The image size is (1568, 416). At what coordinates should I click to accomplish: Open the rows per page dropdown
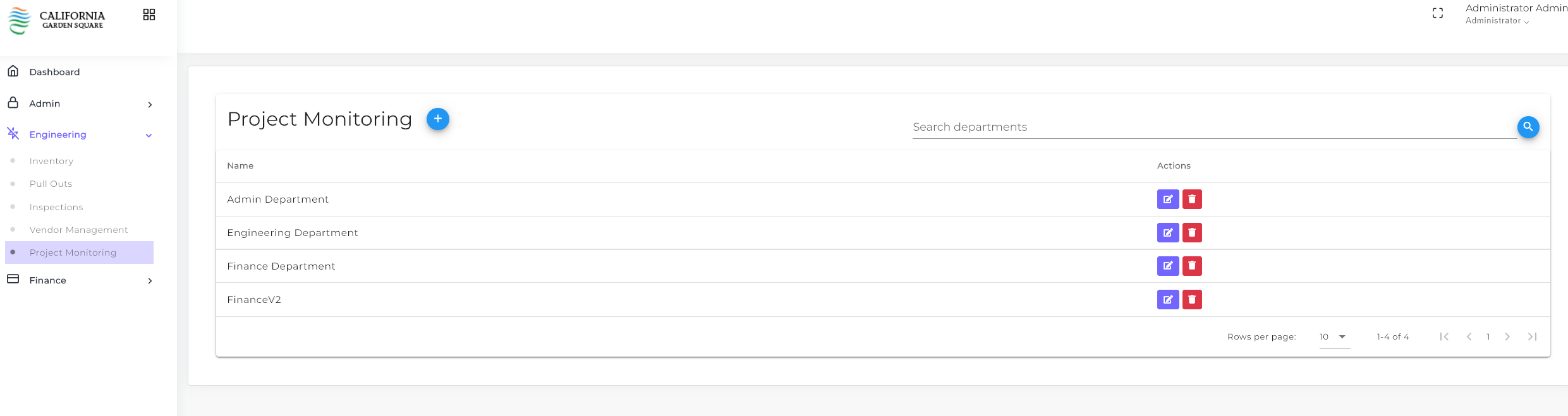[1334, 337]
